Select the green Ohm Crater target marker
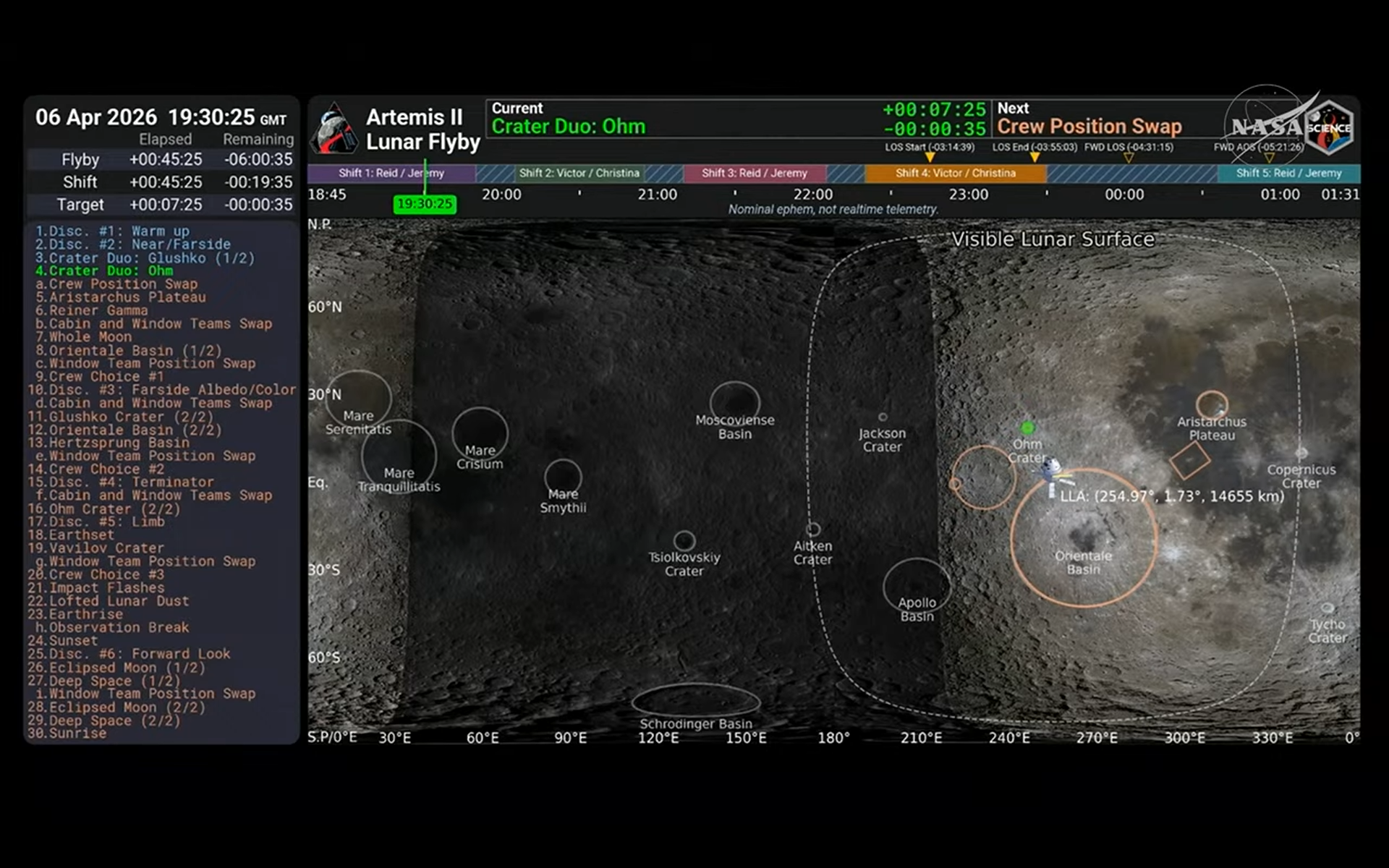1389x868 pixels. 1028,427
